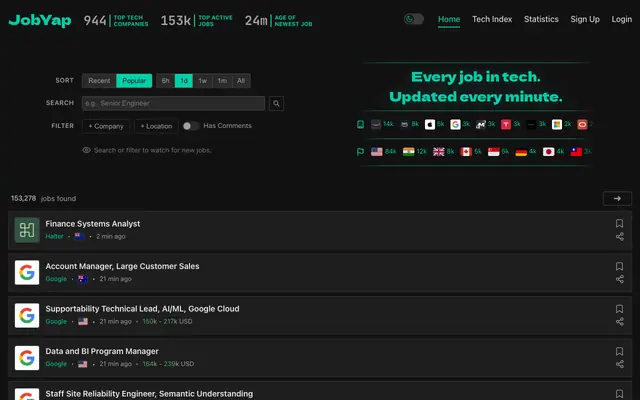
Task: Filter by Microsoft company icon
Action: 557,124
